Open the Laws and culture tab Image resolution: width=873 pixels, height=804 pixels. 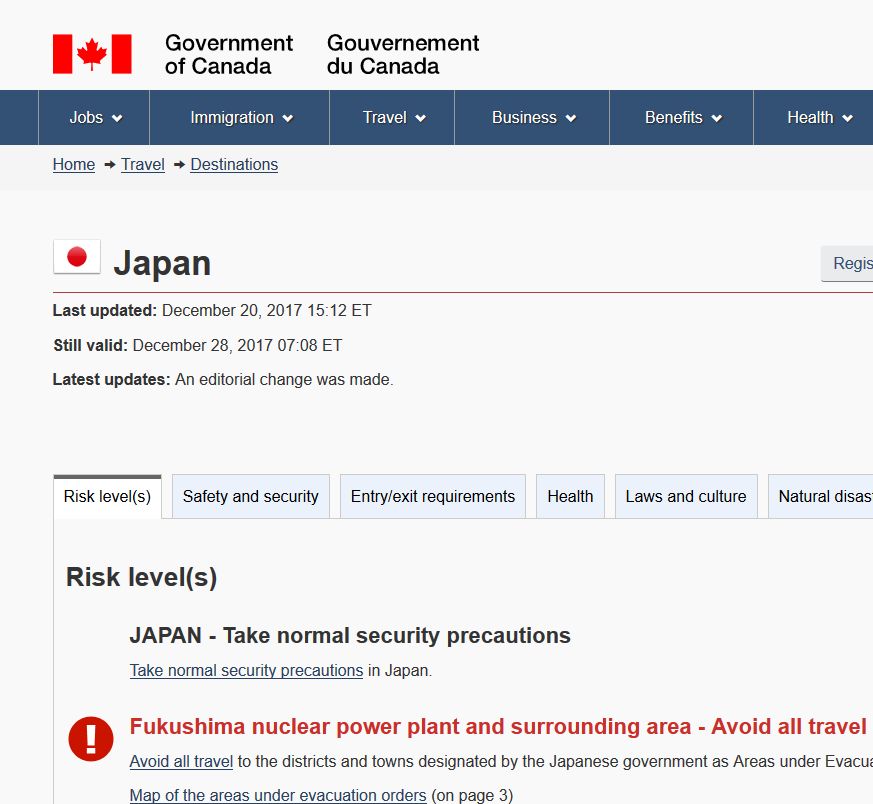point(685,497)
